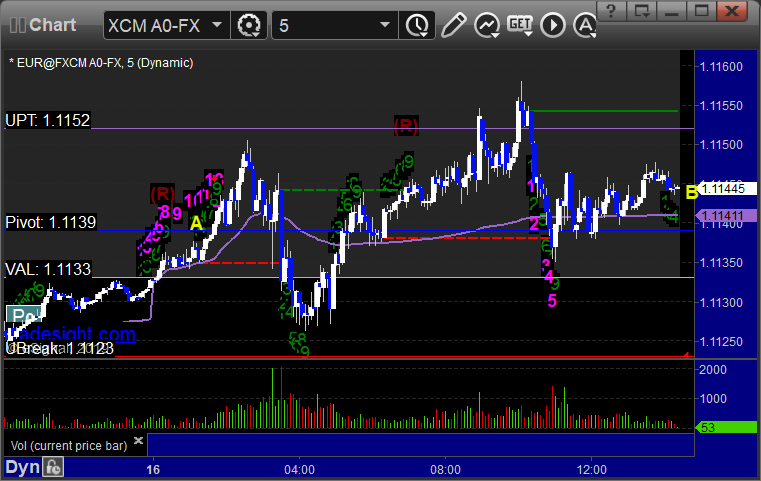The height and width of the screenshot is (481, 761).
Task: Click the UPT: 1.1152 label
Action: [48, 120]
